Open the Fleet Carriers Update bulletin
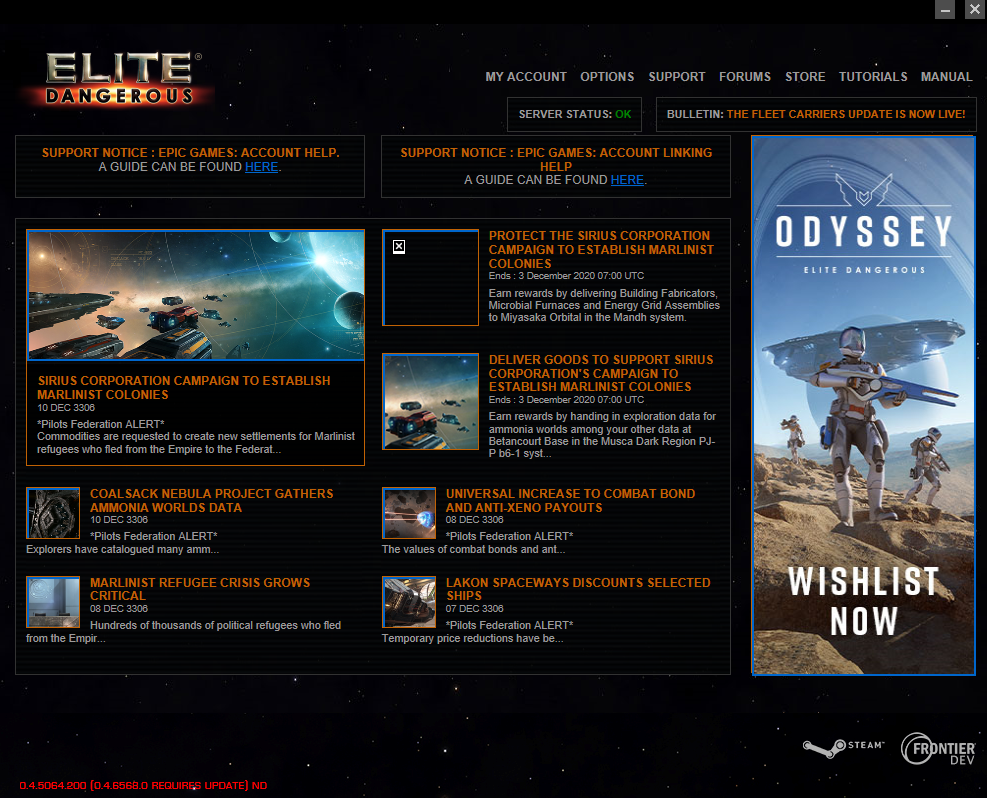 click(816, 115)
